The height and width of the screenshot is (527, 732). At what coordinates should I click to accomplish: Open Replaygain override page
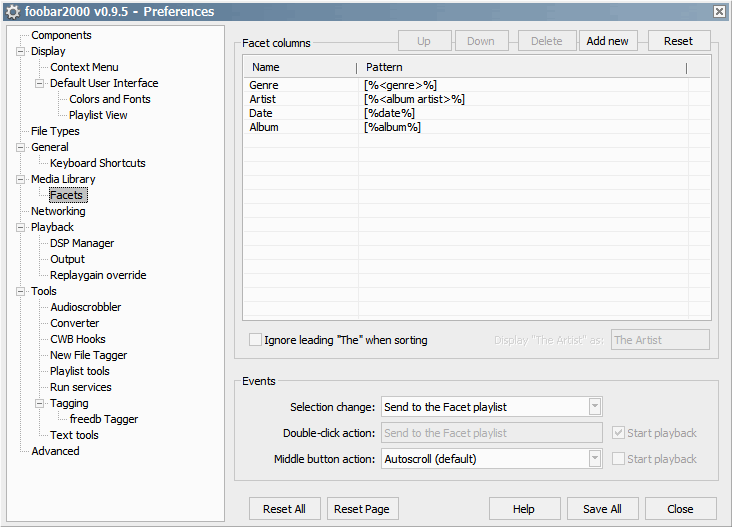click(98, 275)
